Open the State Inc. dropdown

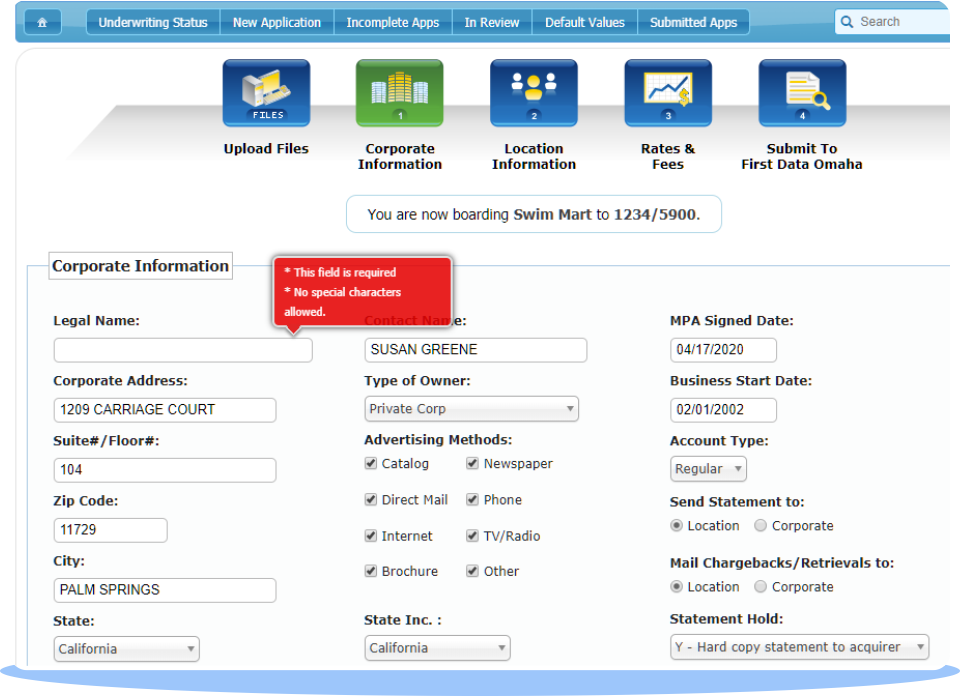point(437,648)
